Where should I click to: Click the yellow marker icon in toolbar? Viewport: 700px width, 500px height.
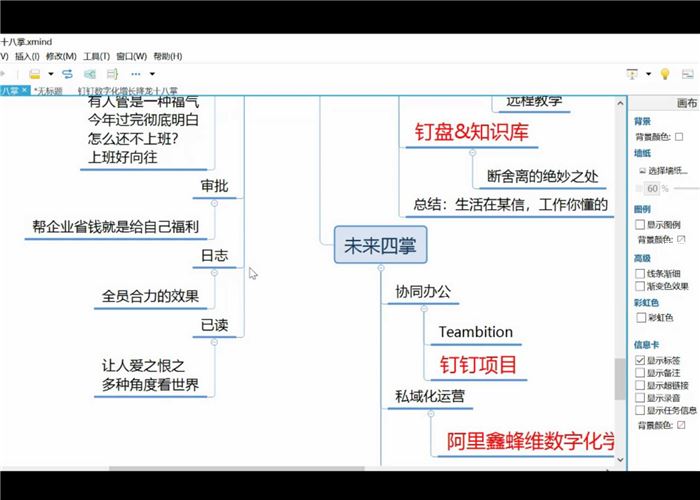[34, 74]
